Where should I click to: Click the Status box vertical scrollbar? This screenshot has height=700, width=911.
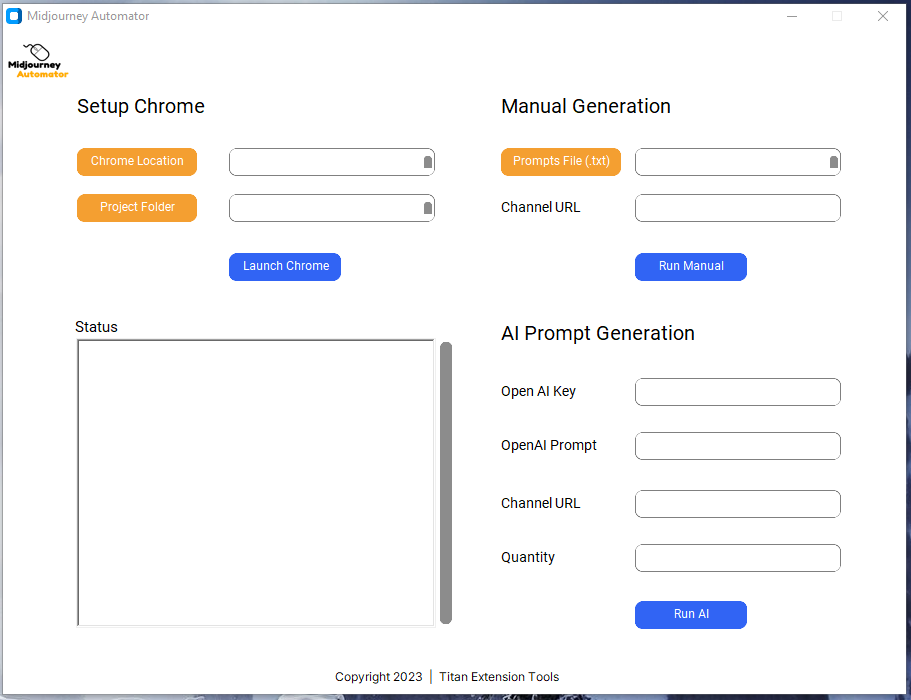point(446,483)
